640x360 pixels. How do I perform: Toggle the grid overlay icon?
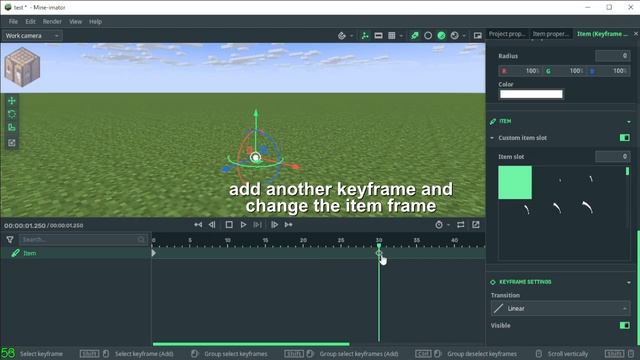pos(391,36)
